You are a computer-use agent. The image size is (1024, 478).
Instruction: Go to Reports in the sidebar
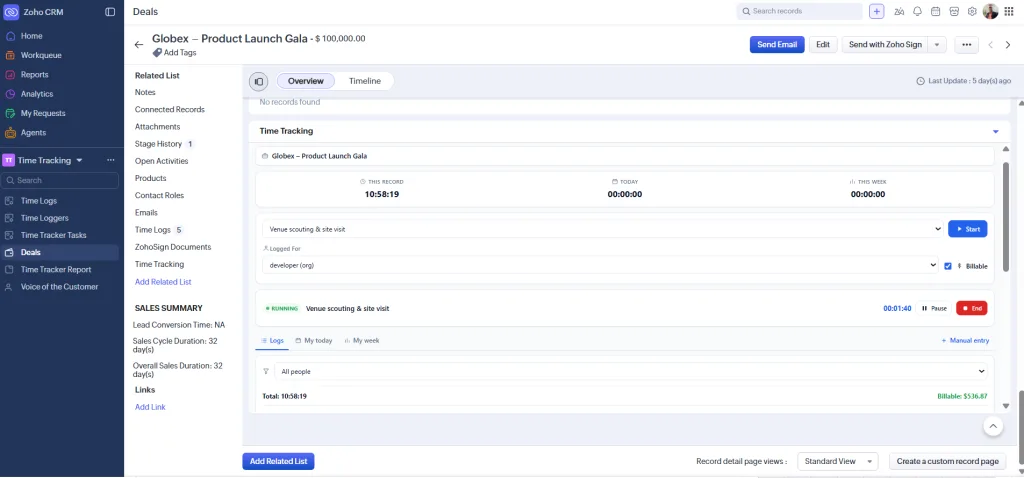[x=34, y=74]
